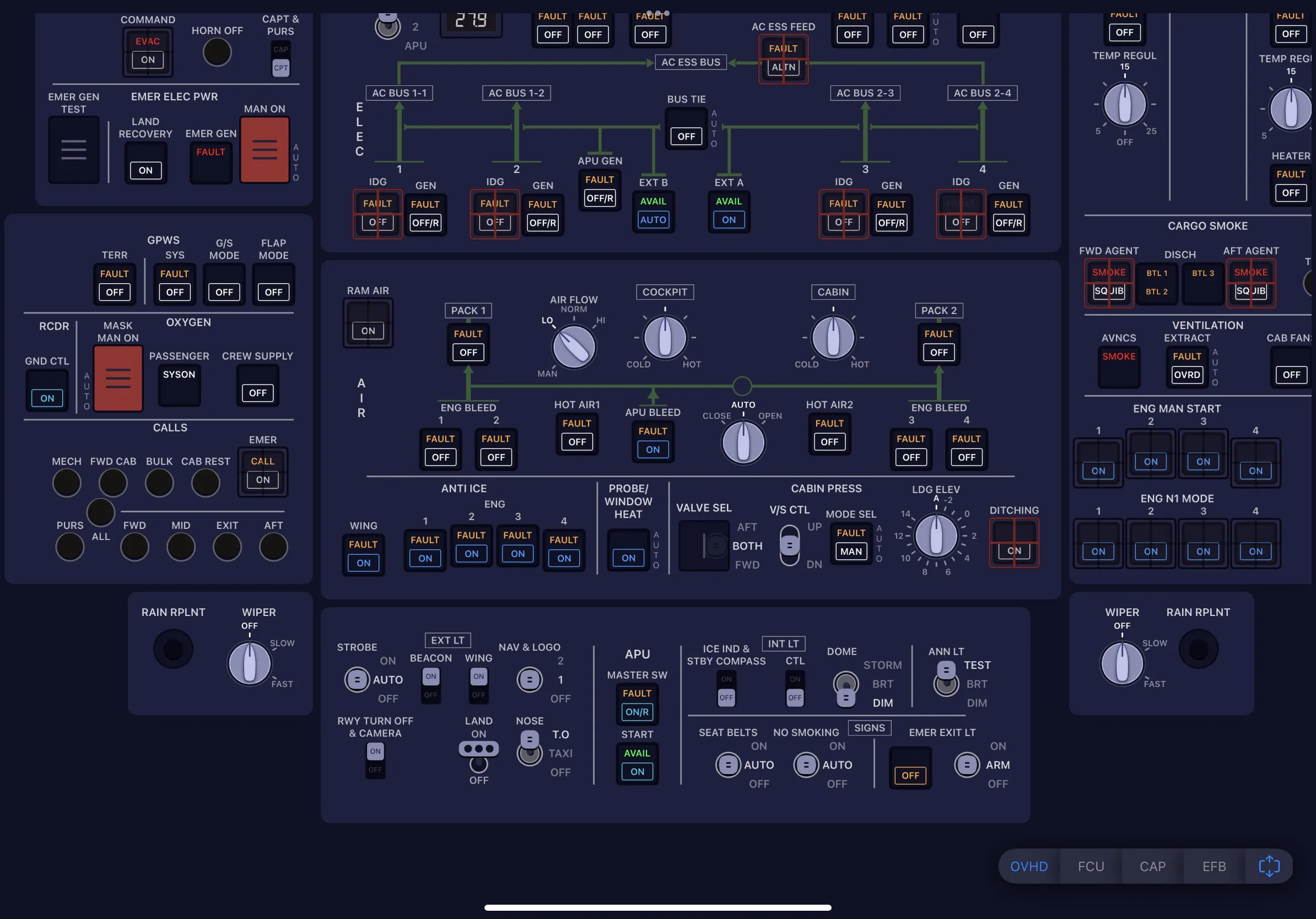1316x919 pixels.
Task: Discharge FWD AGENT SQUIB button
Action: 1109,284
